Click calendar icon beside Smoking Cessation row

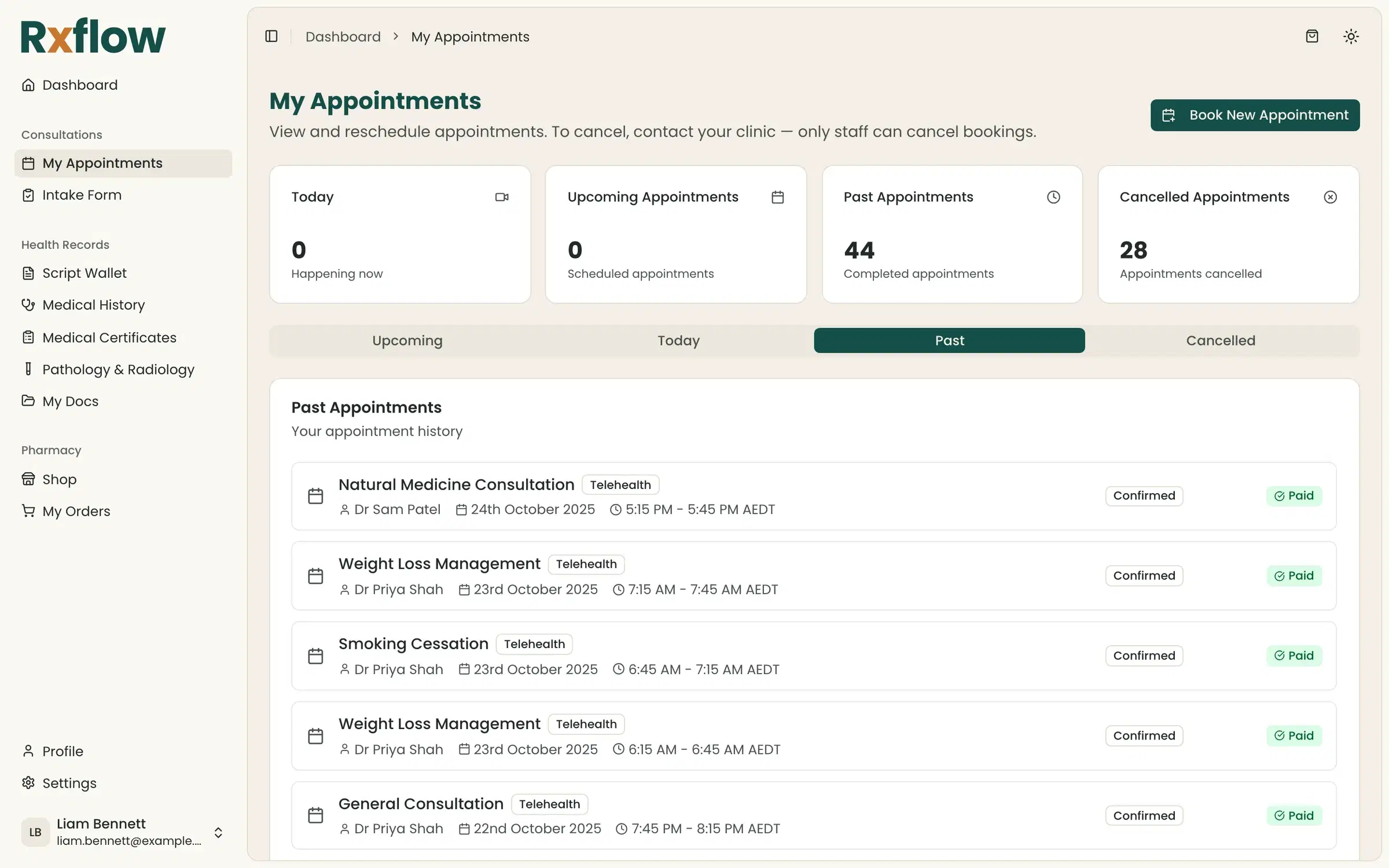(x=315, y=656)
